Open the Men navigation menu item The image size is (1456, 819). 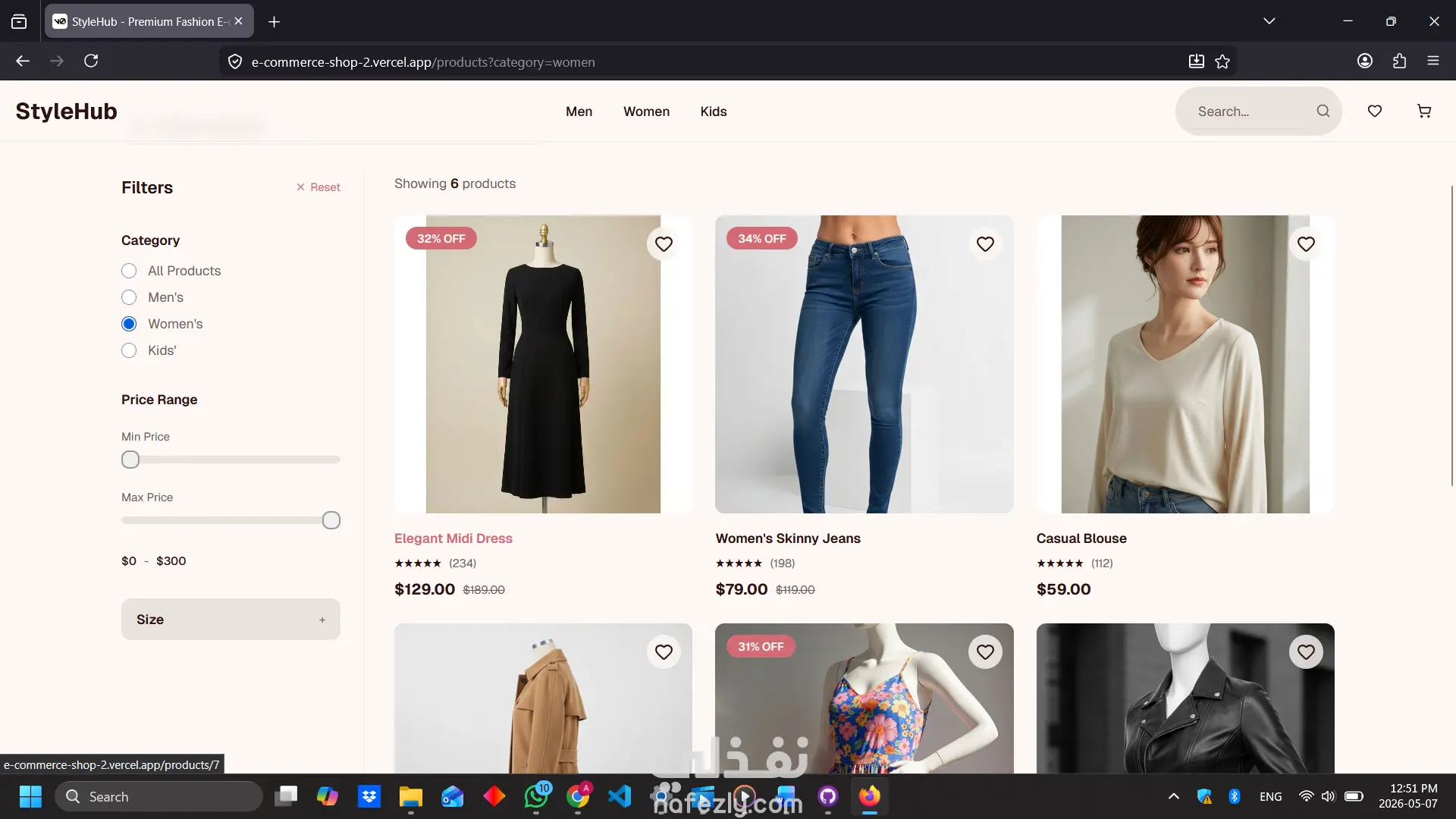click(579, 111)
